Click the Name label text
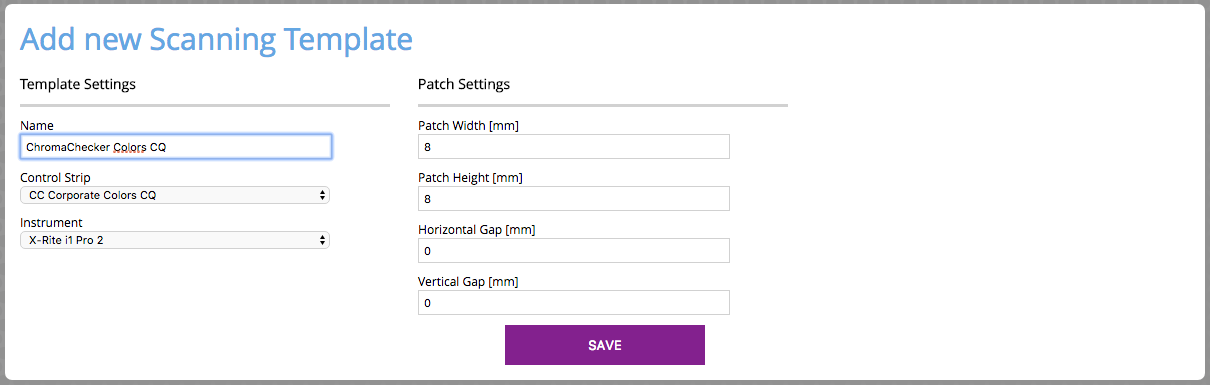 pyautogui.click(x=37, y=125)
